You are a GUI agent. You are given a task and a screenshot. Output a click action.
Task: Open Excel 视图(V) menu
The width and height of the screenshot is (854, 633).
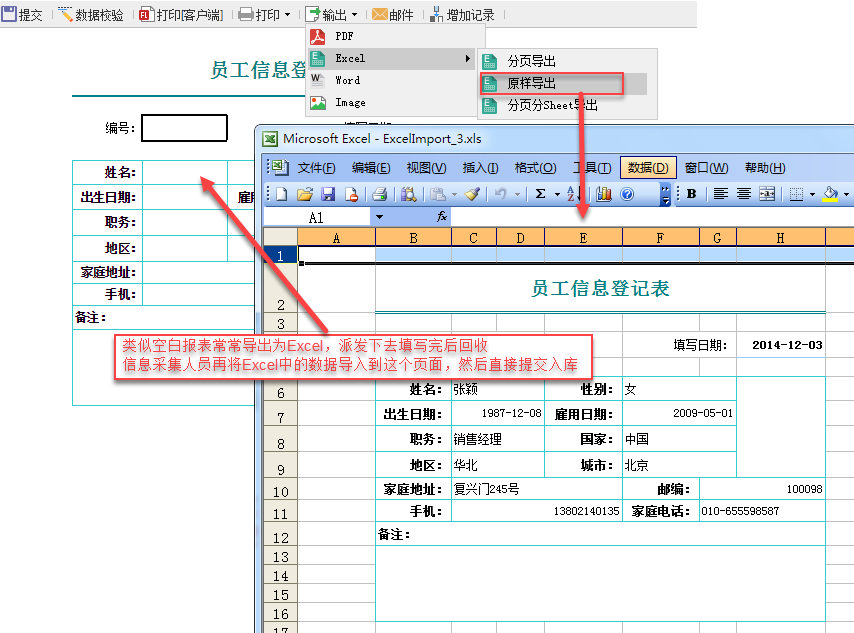pos(426,168)
